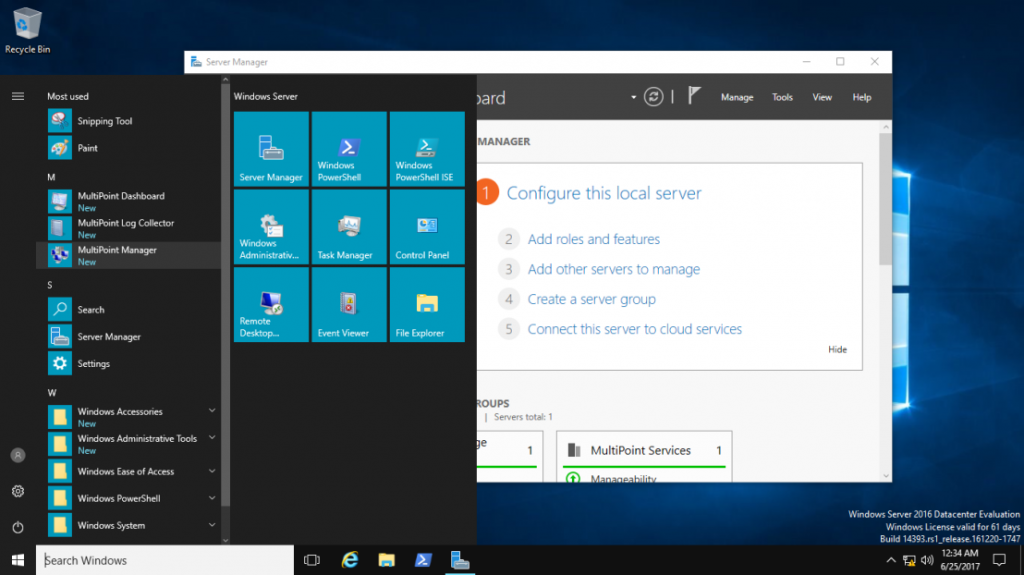Hide the Server Manager welcome tile
This screenshot has height=575, width=1024.
pos(837,350)
